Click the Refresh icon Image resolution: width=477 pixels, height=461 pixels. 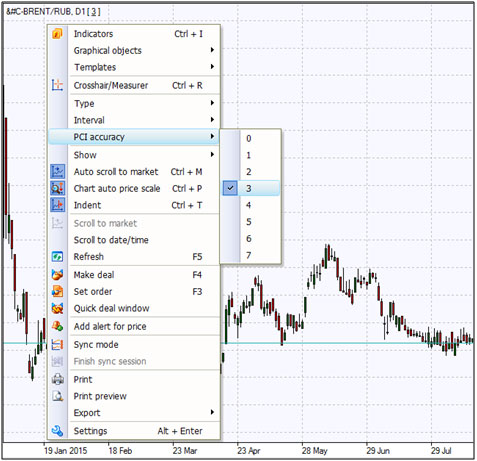tap(57, 257)
